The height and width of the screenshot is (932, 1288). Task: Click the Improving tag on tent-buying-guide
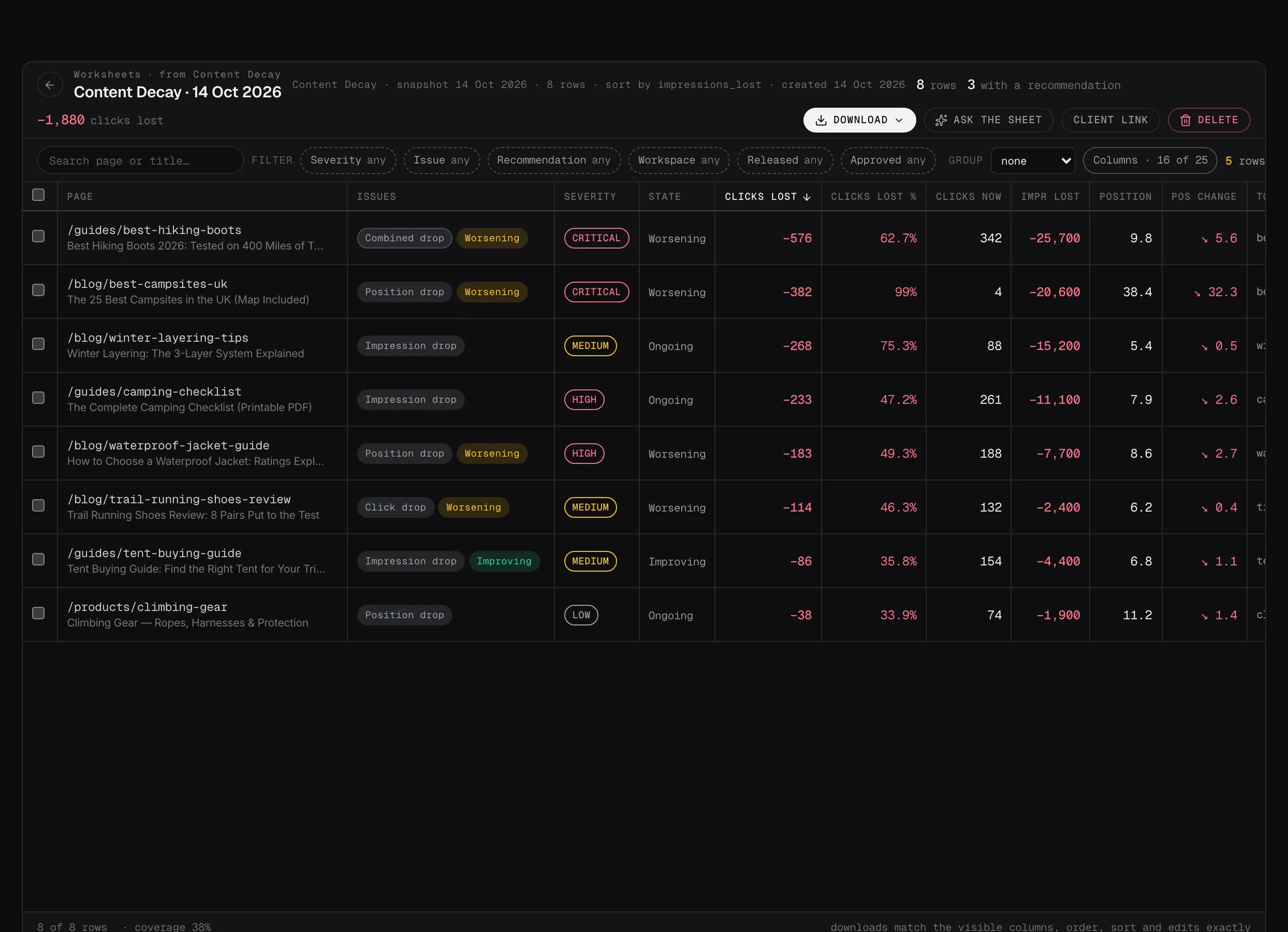click(504, 562)
